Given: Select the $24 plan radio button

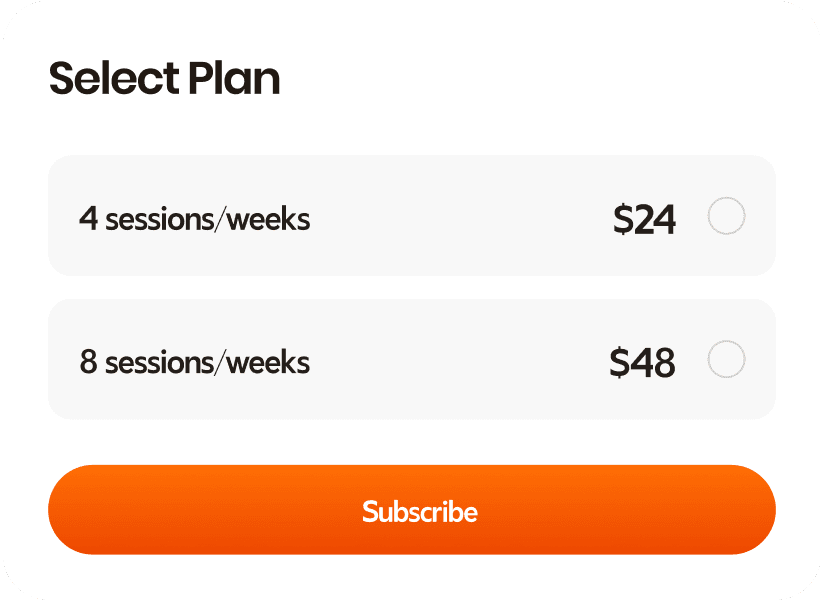Looking at the screenshot, I should coord(726,216).
